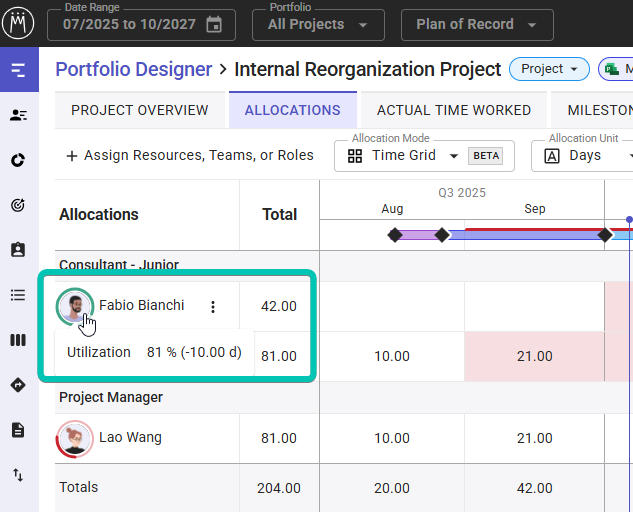Expand the Portfolio All Projects dropdown
The height and width of the screenshot is (512, 633).
[317, 24]
